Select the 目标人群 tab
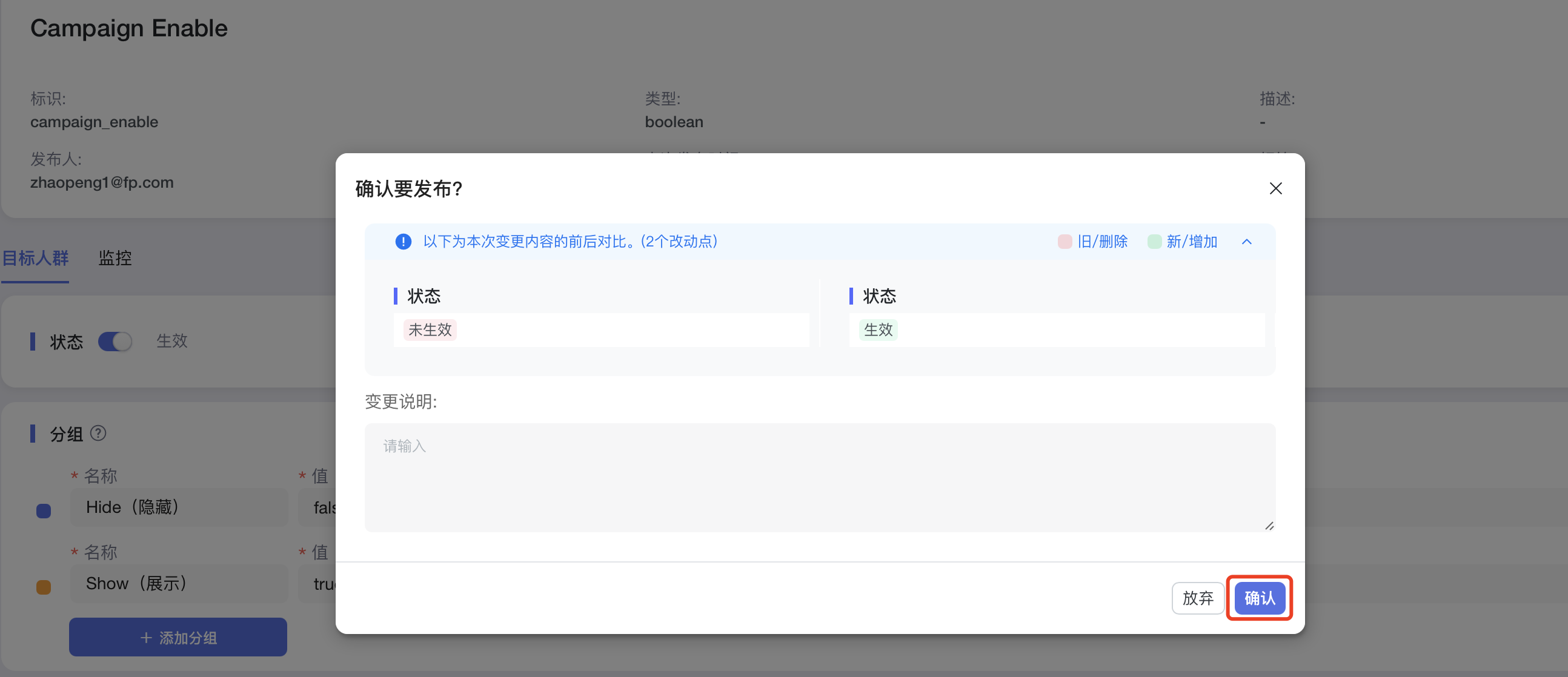Screen dimensions: 1568x677 (x=35, y=258)
